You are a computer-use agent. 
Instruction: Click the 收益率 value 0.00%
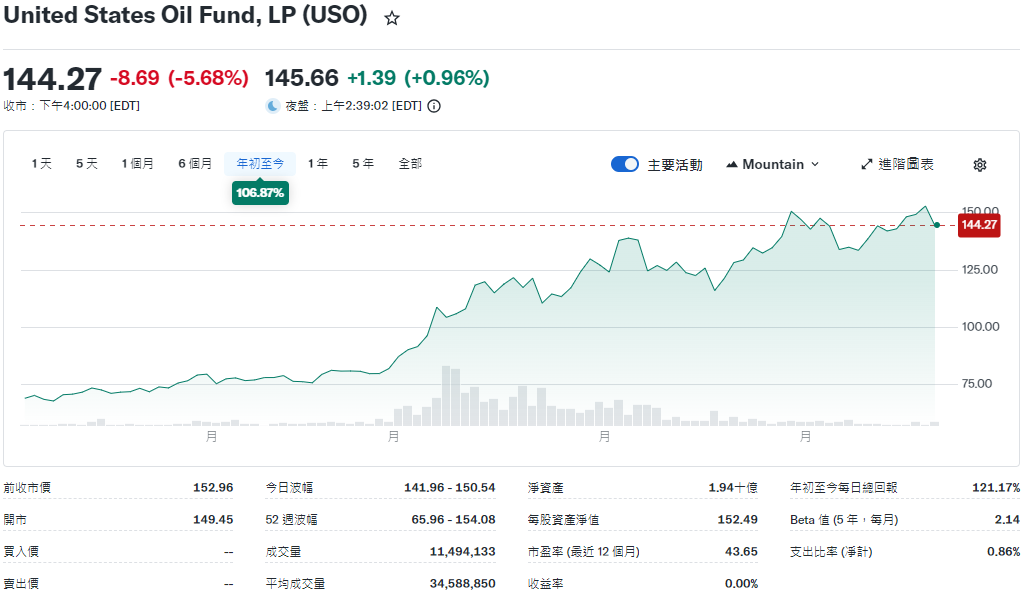742,583
